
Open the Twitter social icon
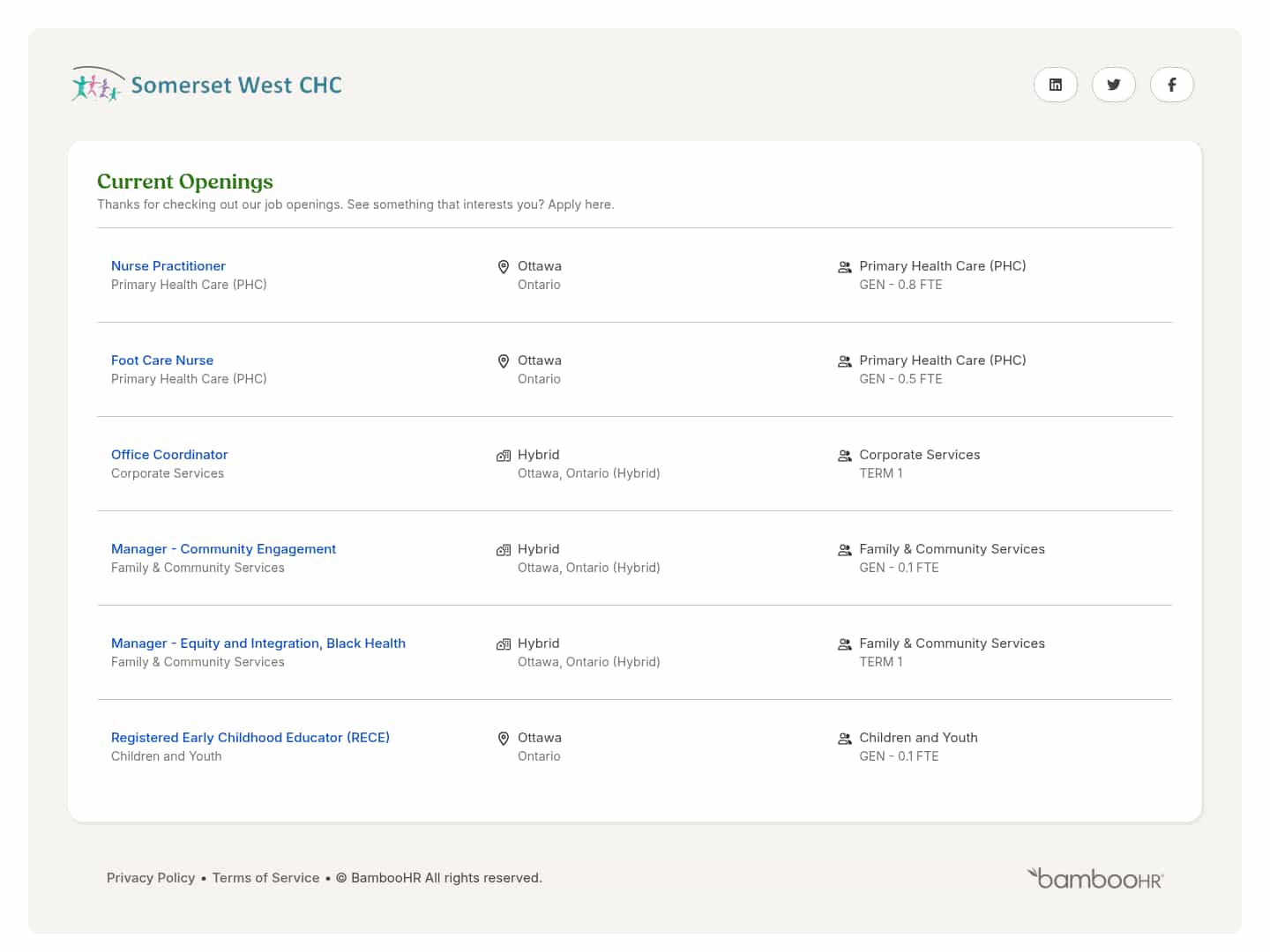(1113, 85)
